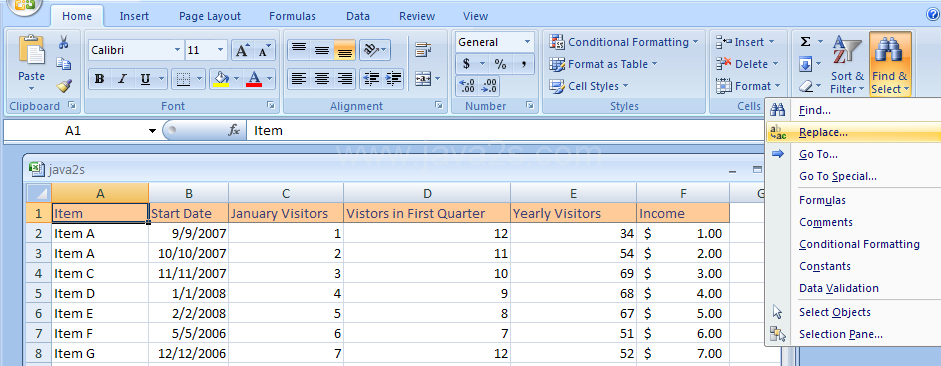
Task: Click the Decrease Decimal icon
Action: (489, 86)
